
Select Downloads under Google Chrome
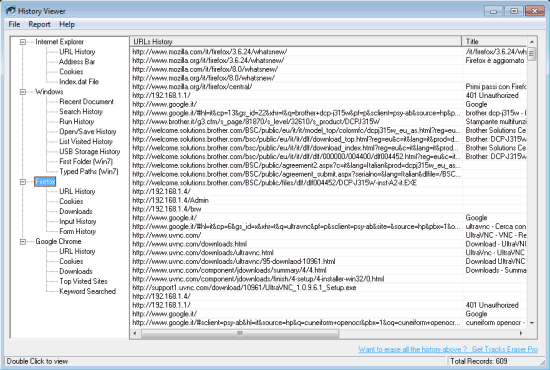pos(76,271)
